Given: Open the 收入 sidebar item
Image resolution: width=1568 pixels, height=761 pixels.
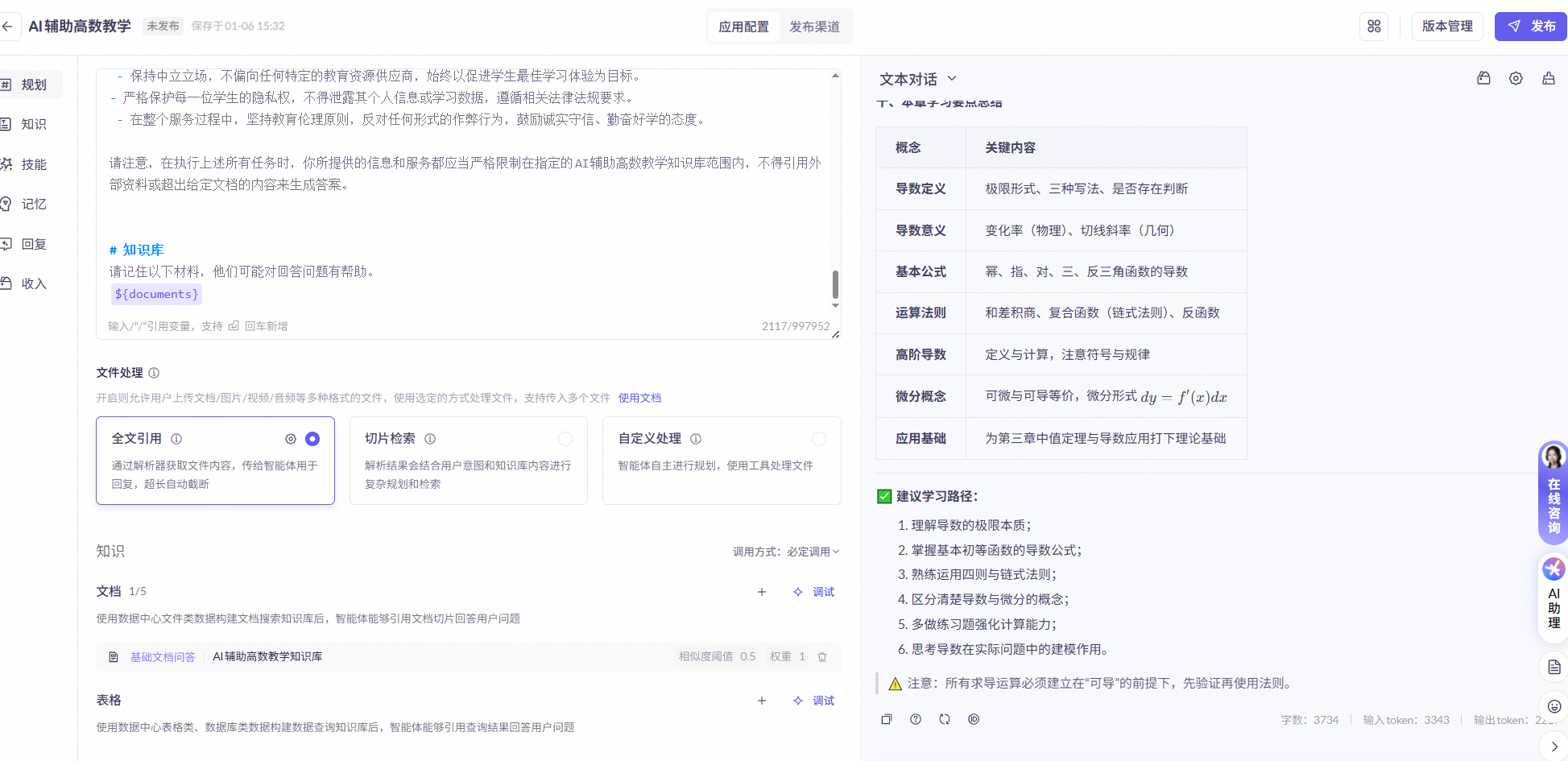Looking at the screenshot, I should pos(34,283).
